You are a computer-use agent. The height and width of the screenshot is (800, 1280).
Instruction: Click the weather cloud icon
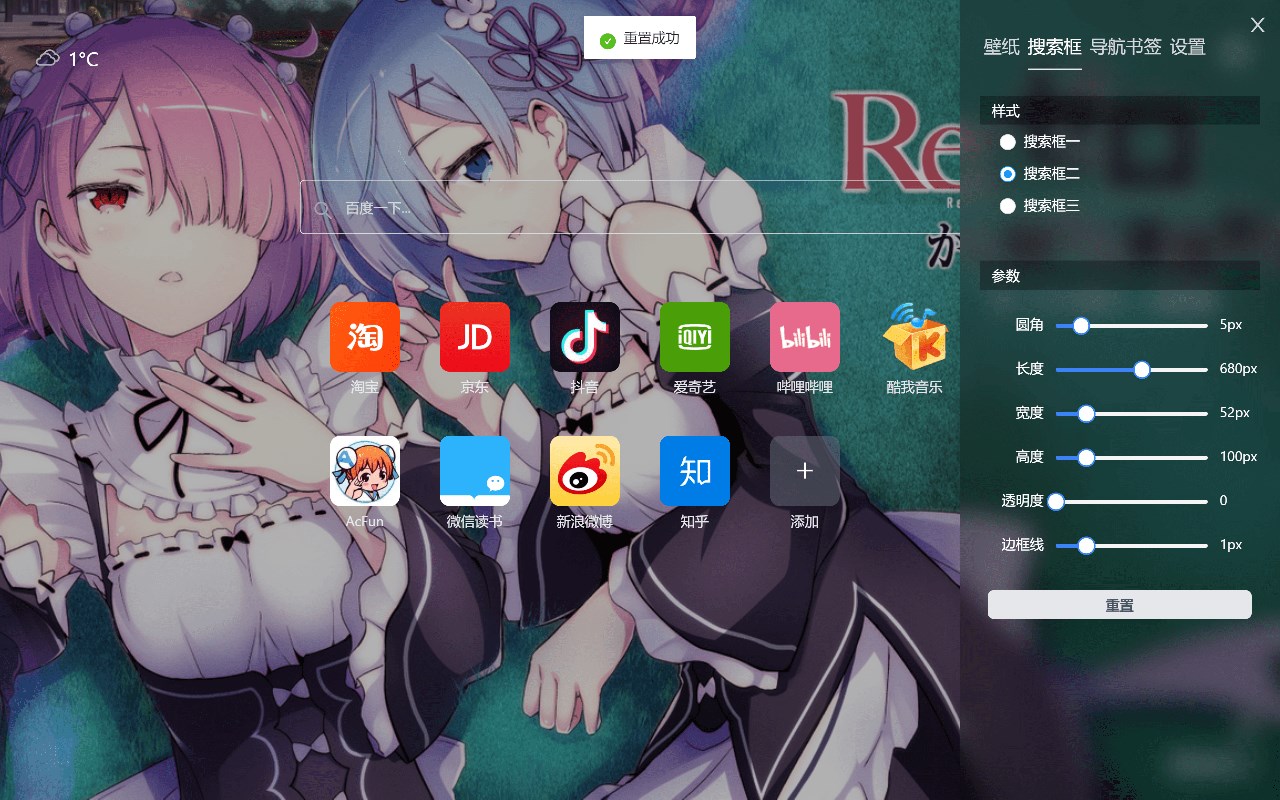click(48, 59)
